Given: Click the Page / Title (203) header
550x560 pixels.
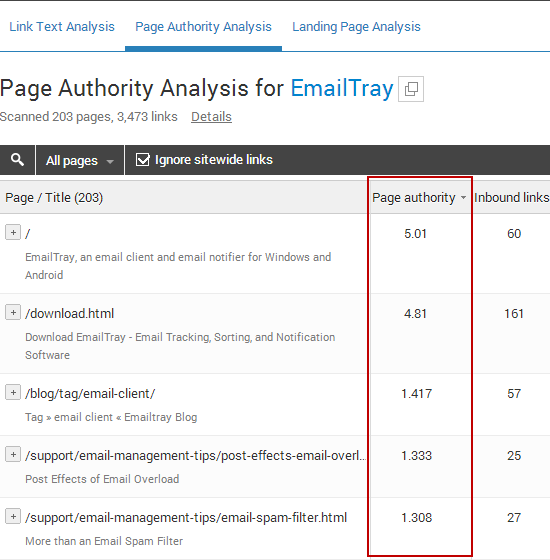Looking at the screenshot, I should [54, 198].
